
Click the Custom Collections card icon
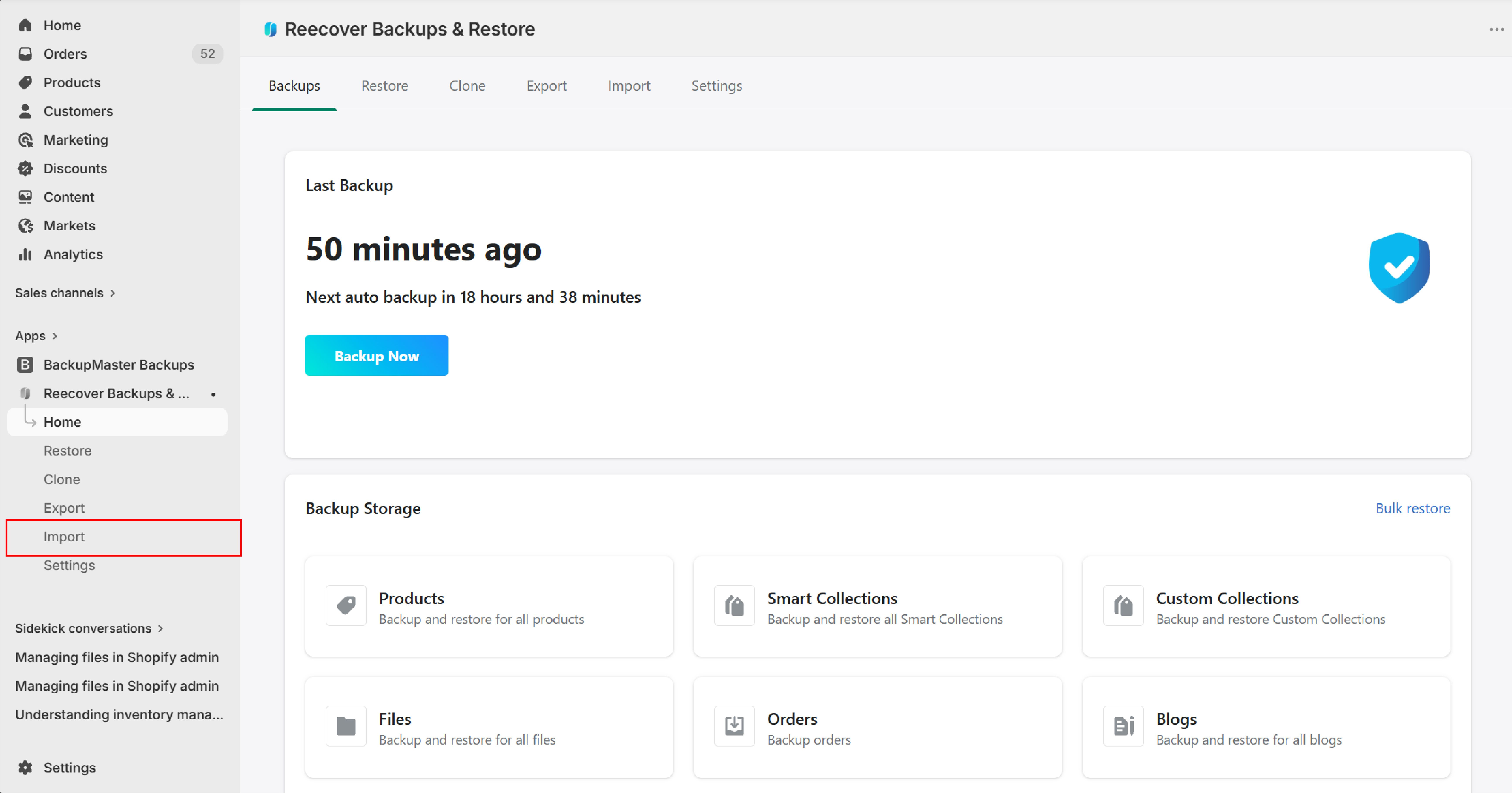click(1123, 606)
